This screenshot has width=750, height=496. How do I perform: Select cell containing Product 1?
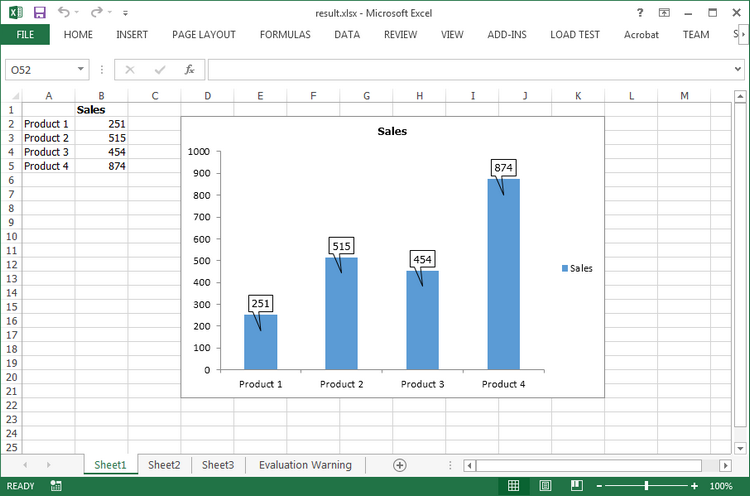click(x=48, y=124)
